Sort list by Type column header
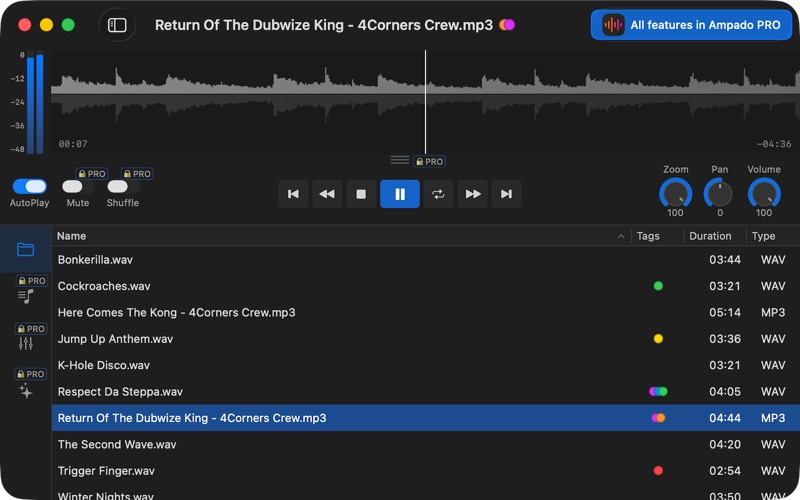This screenshot has height=500, width=800. coord(773,236)
